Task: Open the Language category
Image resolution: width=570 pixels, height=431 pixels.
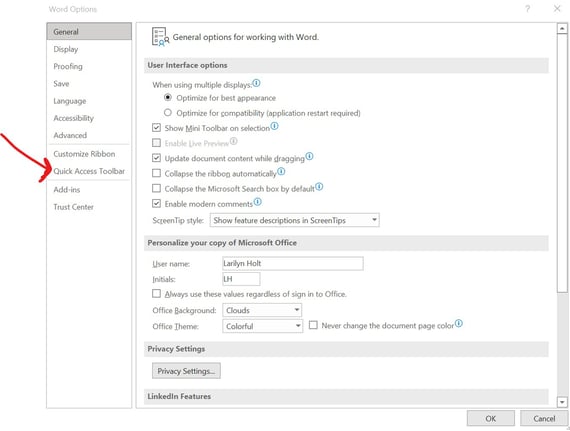Action: click(89, 101)
